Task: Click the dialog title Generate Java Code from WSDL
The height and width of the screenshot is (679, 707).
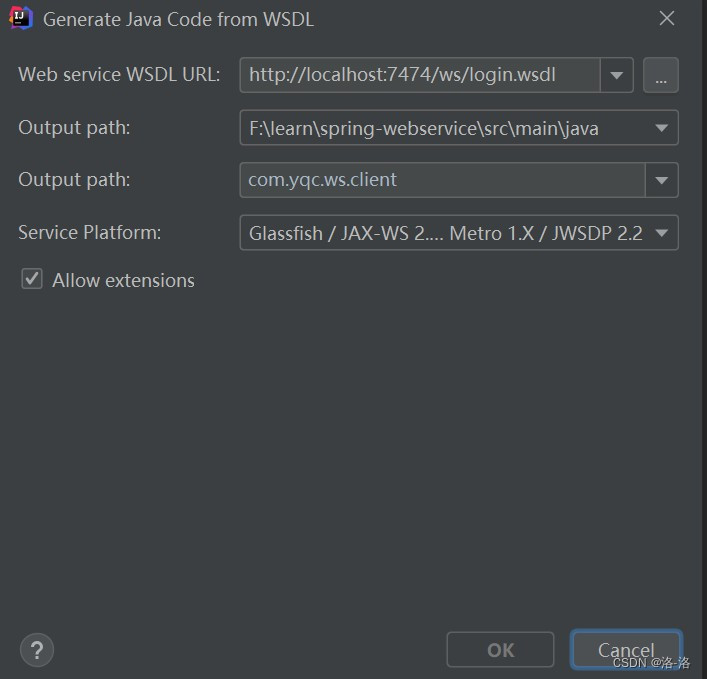Action: coord(179,19)
